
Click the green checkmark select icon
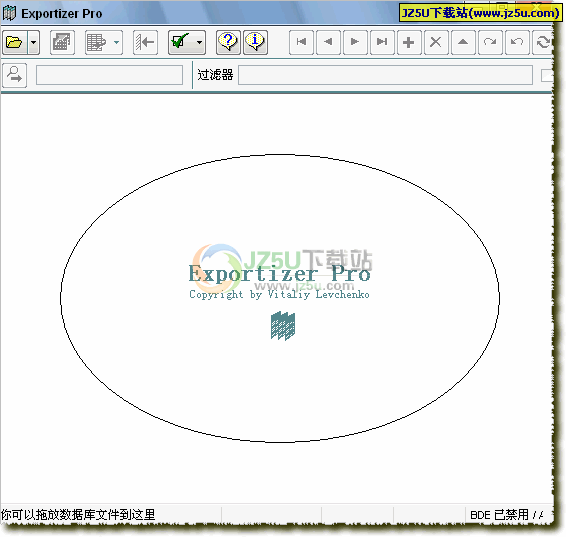[180, 43]
